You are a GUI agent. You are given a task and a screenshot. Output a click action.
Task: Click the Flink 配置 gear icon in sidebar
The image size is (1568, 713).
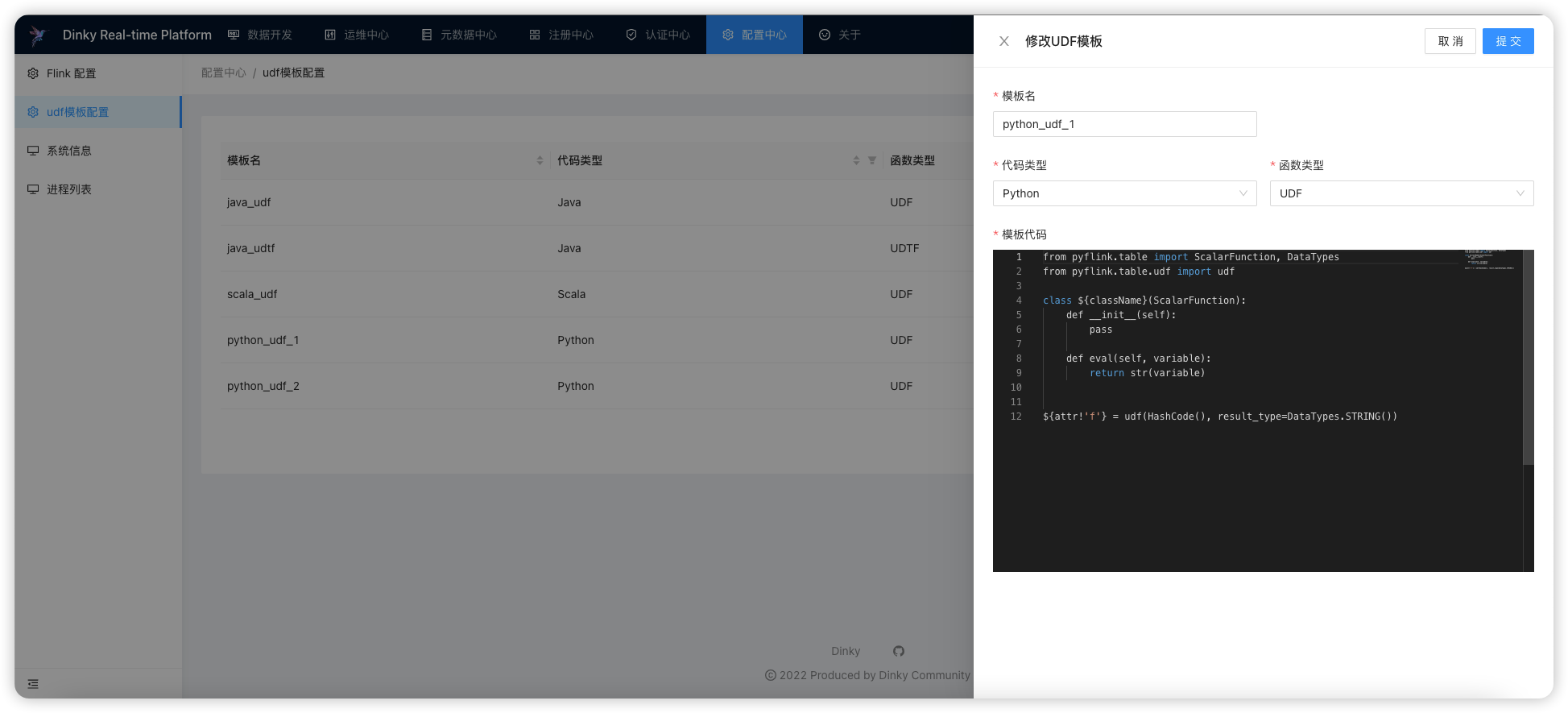(33, 73)
